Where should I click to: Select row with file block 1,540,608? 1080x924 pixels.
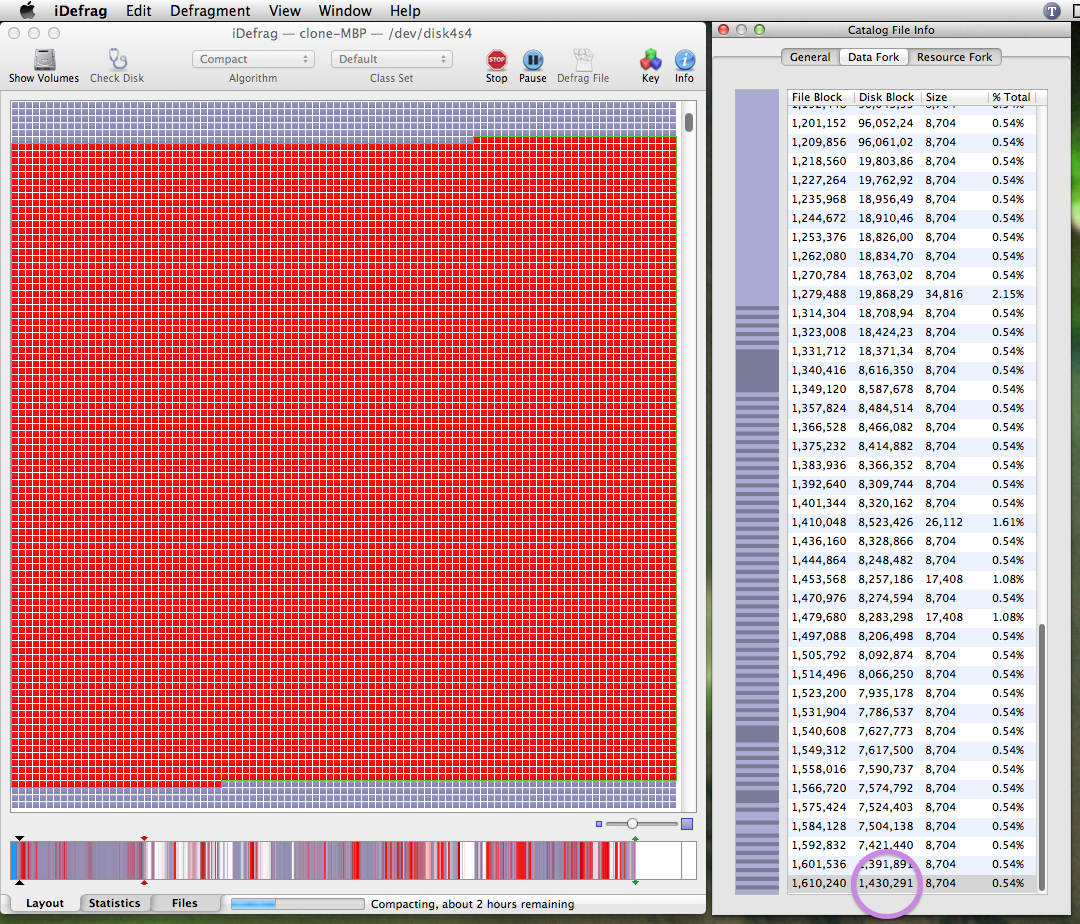click(912, 731)
